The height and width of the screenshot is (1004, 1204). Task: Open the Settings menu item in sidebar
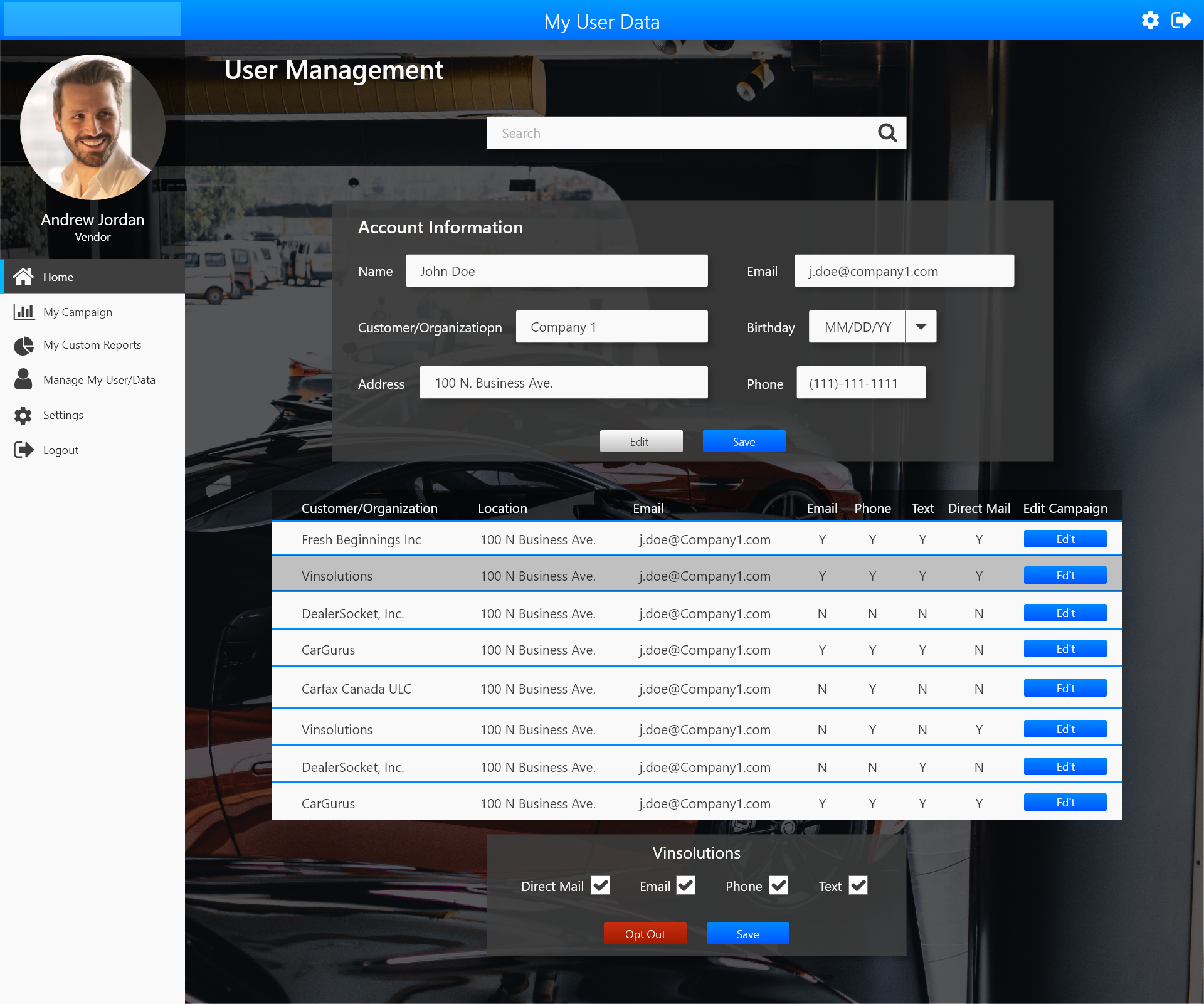63,415
